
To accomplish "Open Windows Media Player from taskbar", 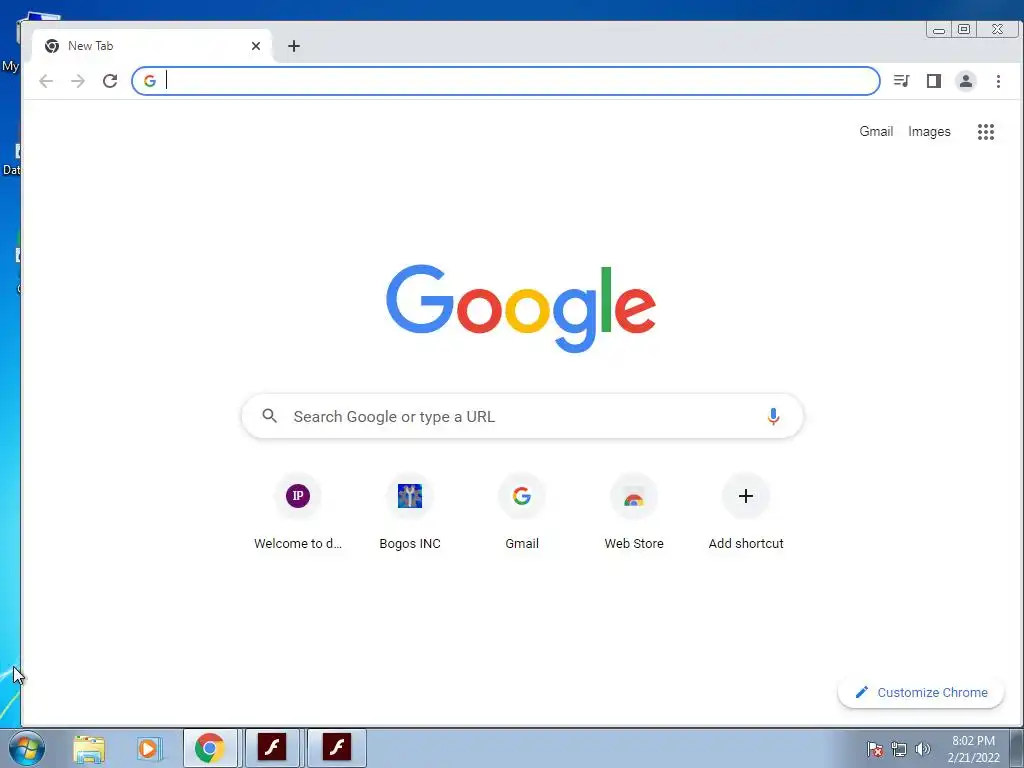I will click(148, 748).
